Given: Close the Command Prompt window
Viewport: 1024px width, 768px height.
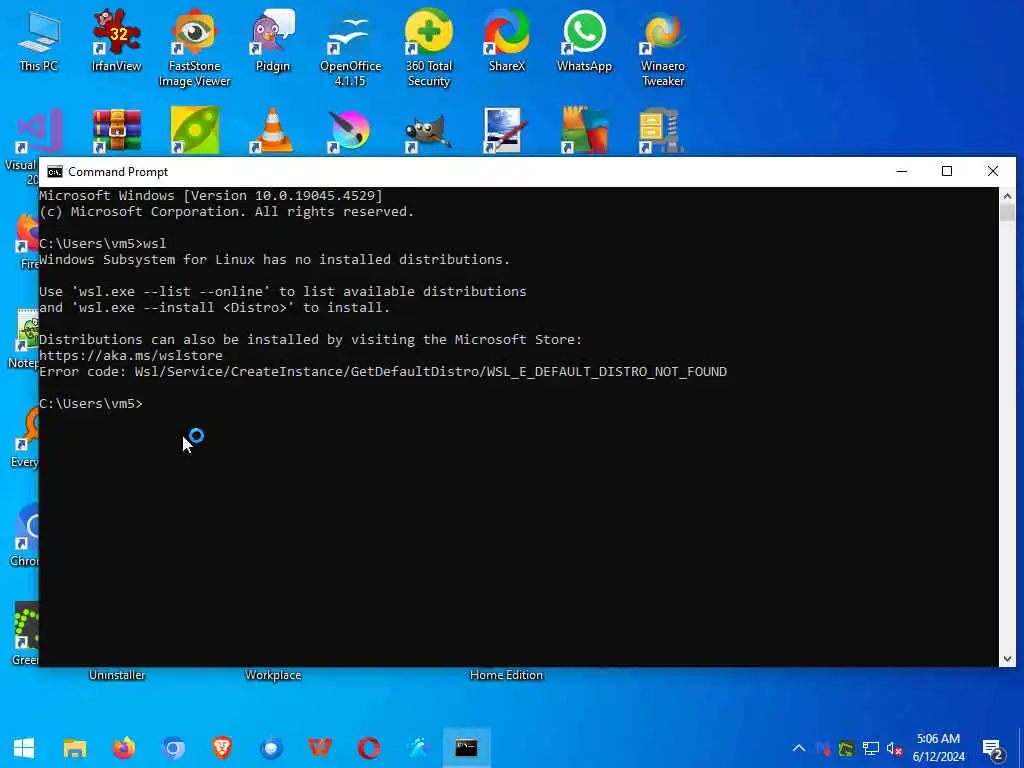Looking at the screenshot, I should pyautogui.click(x=993, y=171).
